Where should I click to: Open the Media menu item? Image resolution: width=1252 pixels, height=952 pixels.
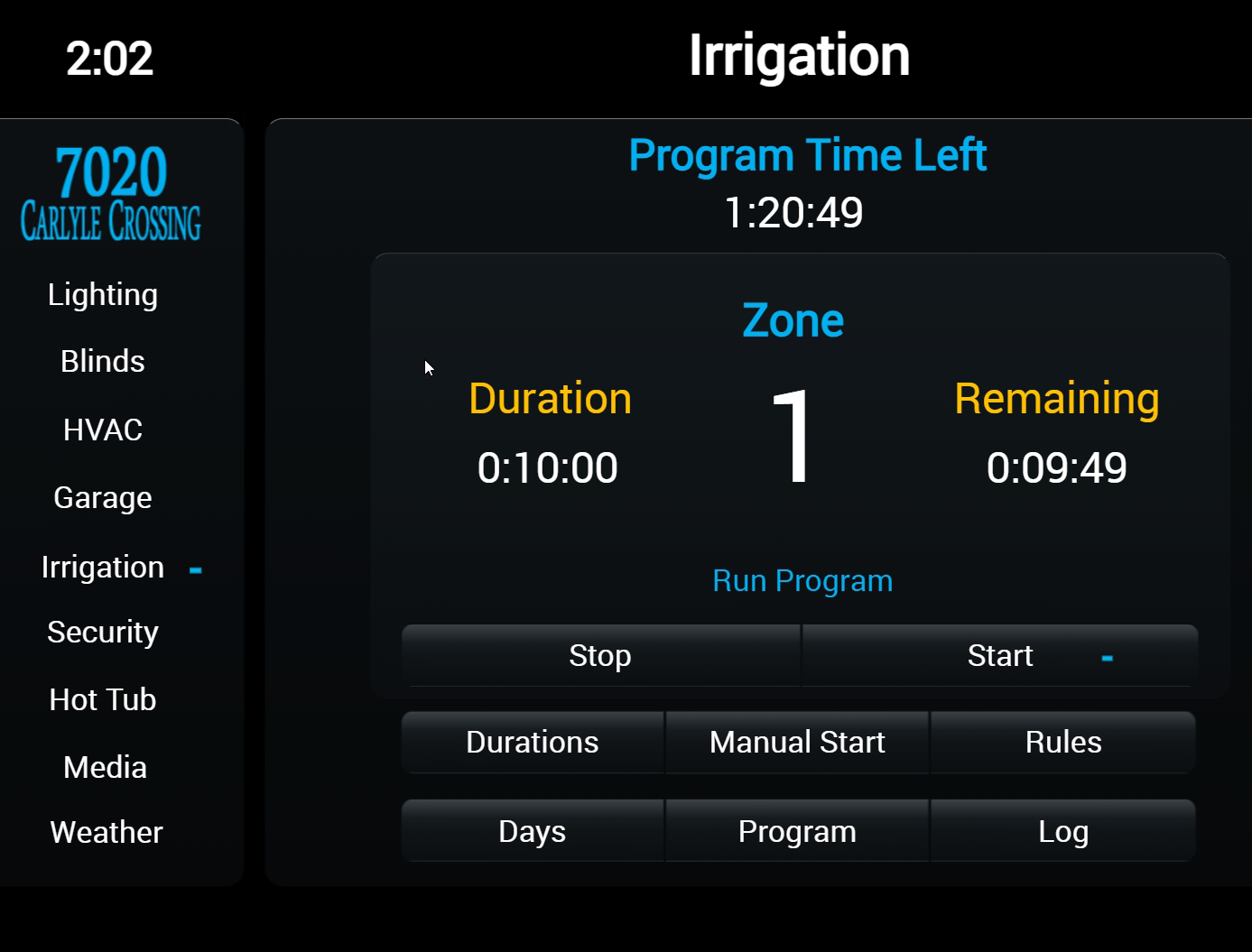(x=105, y=767)
